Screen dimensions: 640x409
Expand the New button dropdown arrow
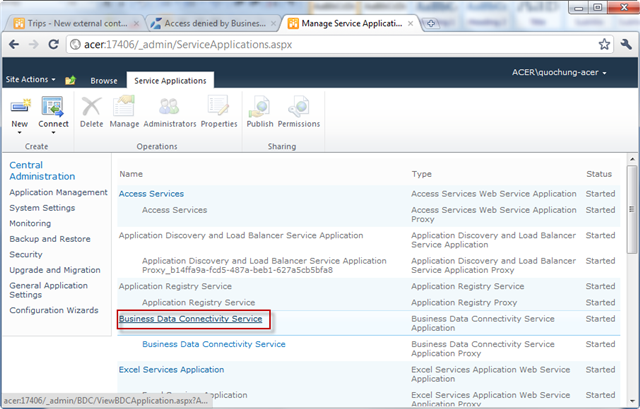(19, 133)
